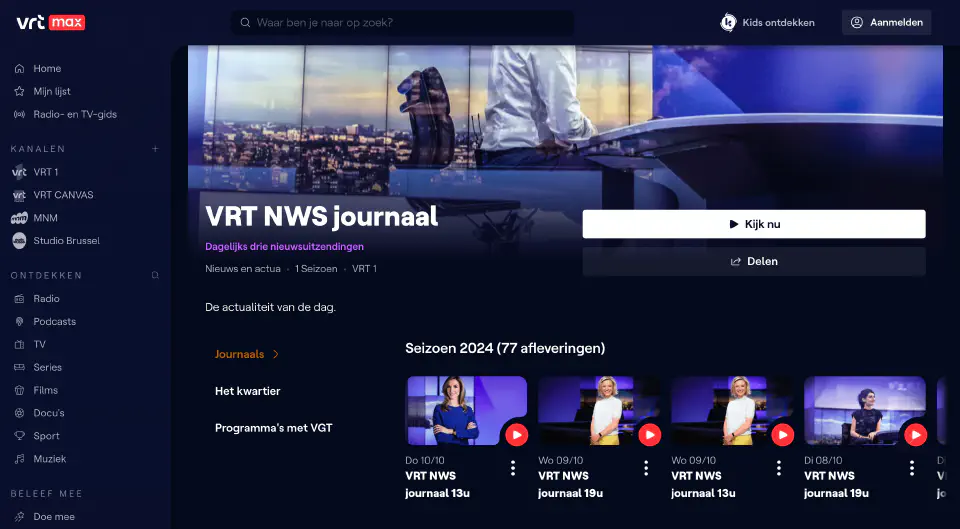The width and height of the screenshot is (960, 529).
Task: Go to Home in sidebar
Action: pos(37,69)
